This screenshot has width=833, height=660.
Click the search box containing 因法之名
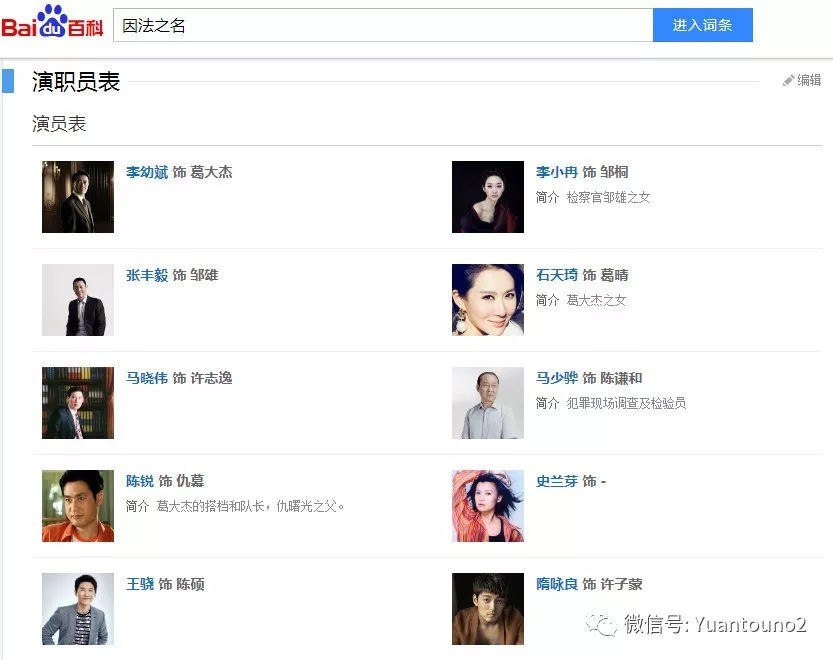(383, 25)
